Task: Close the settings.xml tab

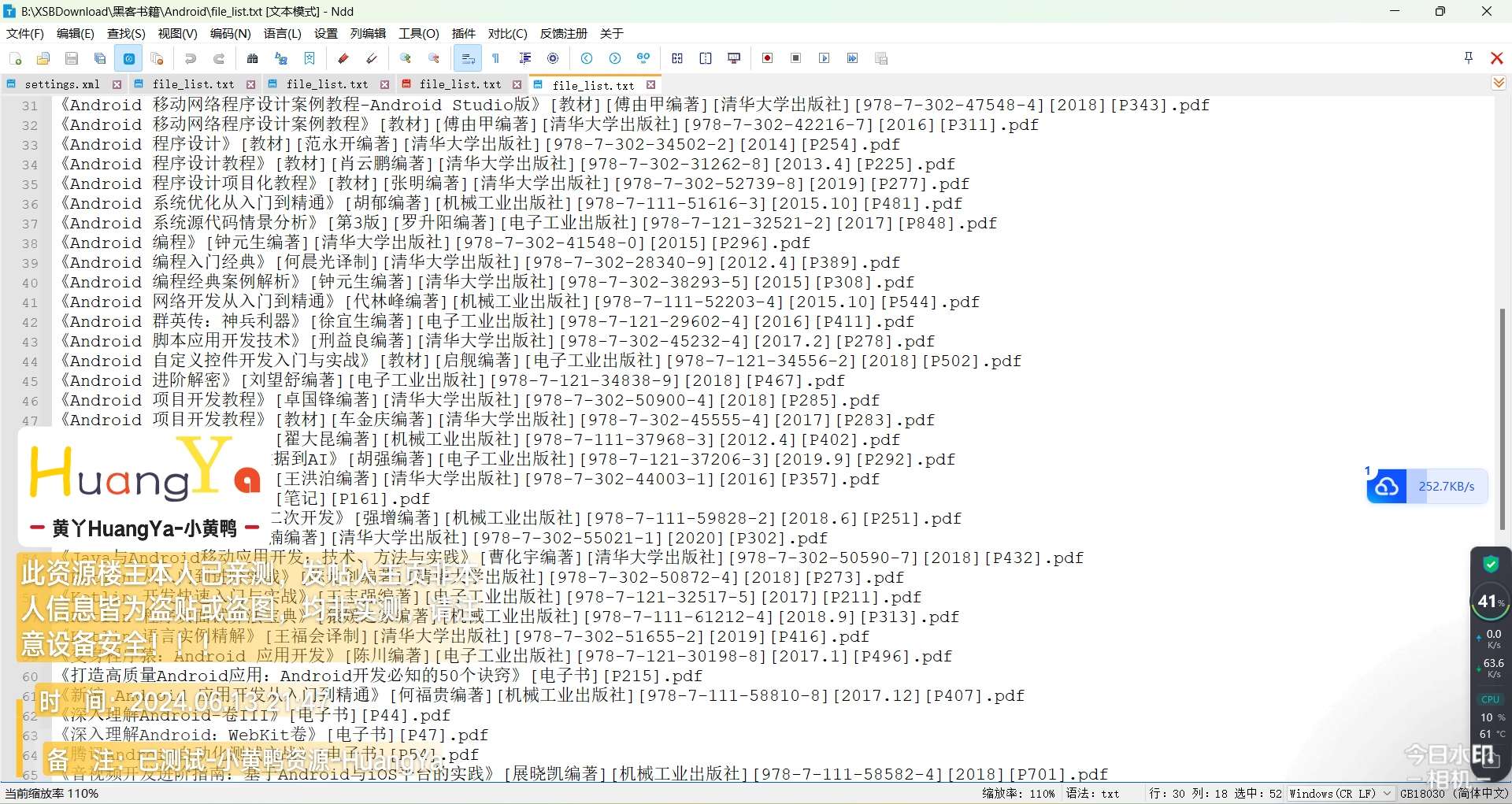Action: coord(117,84)
